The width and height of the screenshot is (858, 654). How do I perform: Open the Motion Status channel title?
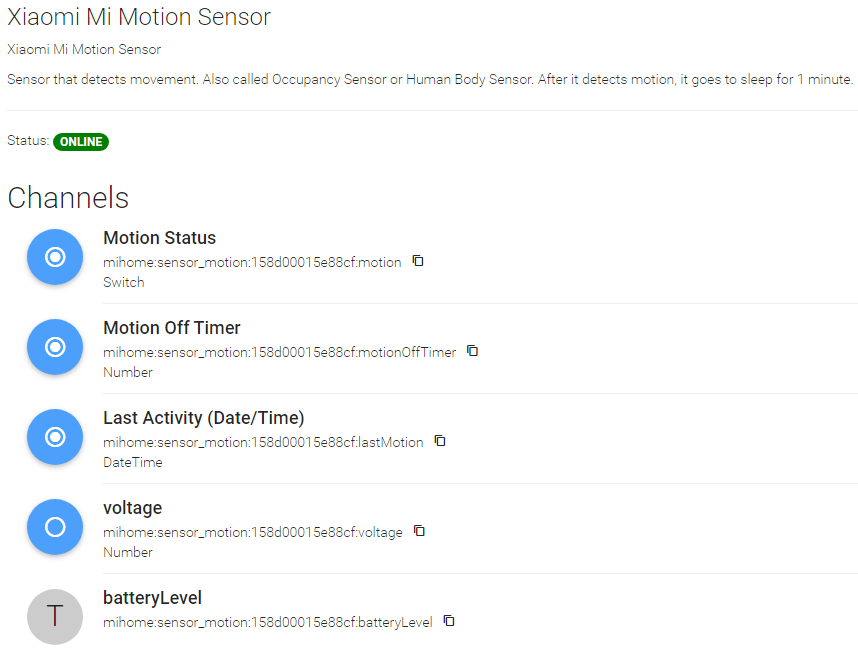point(160,238)
